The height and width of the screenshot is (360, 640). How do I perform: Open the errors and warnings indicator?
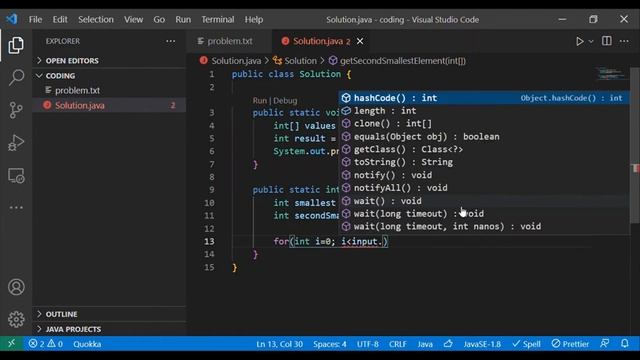point(46,344)
